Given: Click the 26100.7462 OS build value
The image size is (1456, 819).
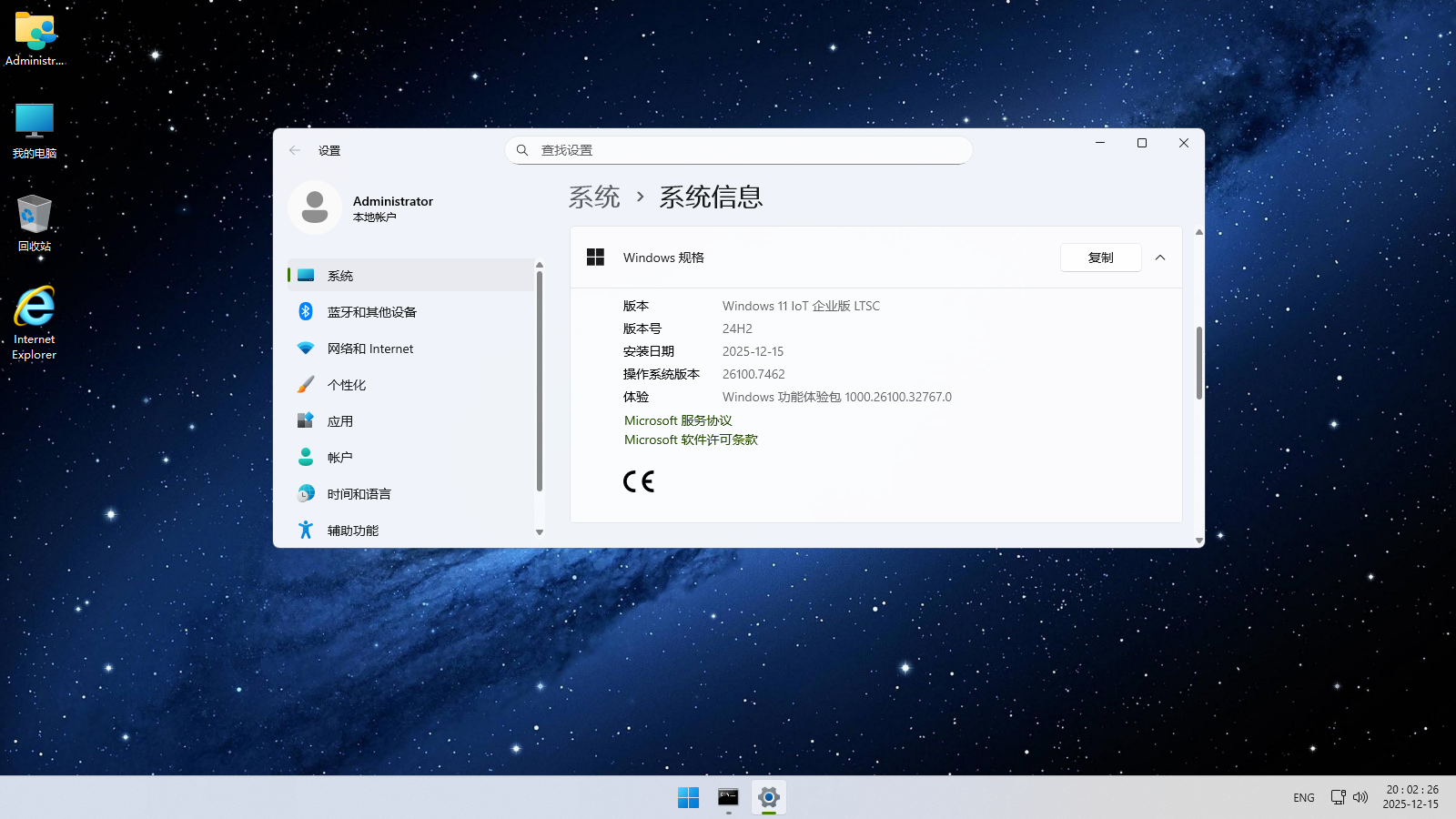Looking at the screenshot, I should 753,374.
